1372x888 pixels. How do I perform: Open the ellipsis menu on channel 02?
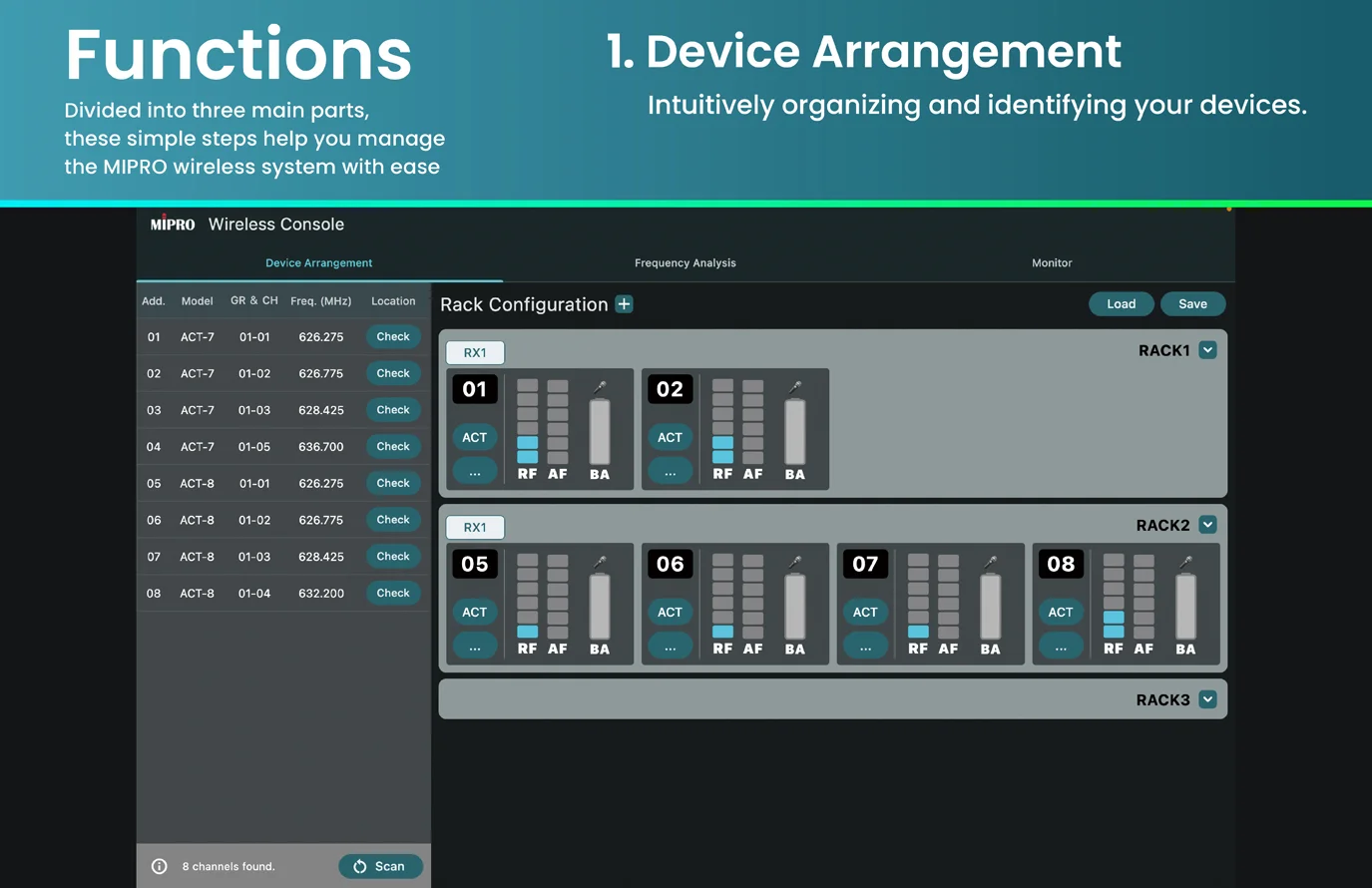point(670,472)
